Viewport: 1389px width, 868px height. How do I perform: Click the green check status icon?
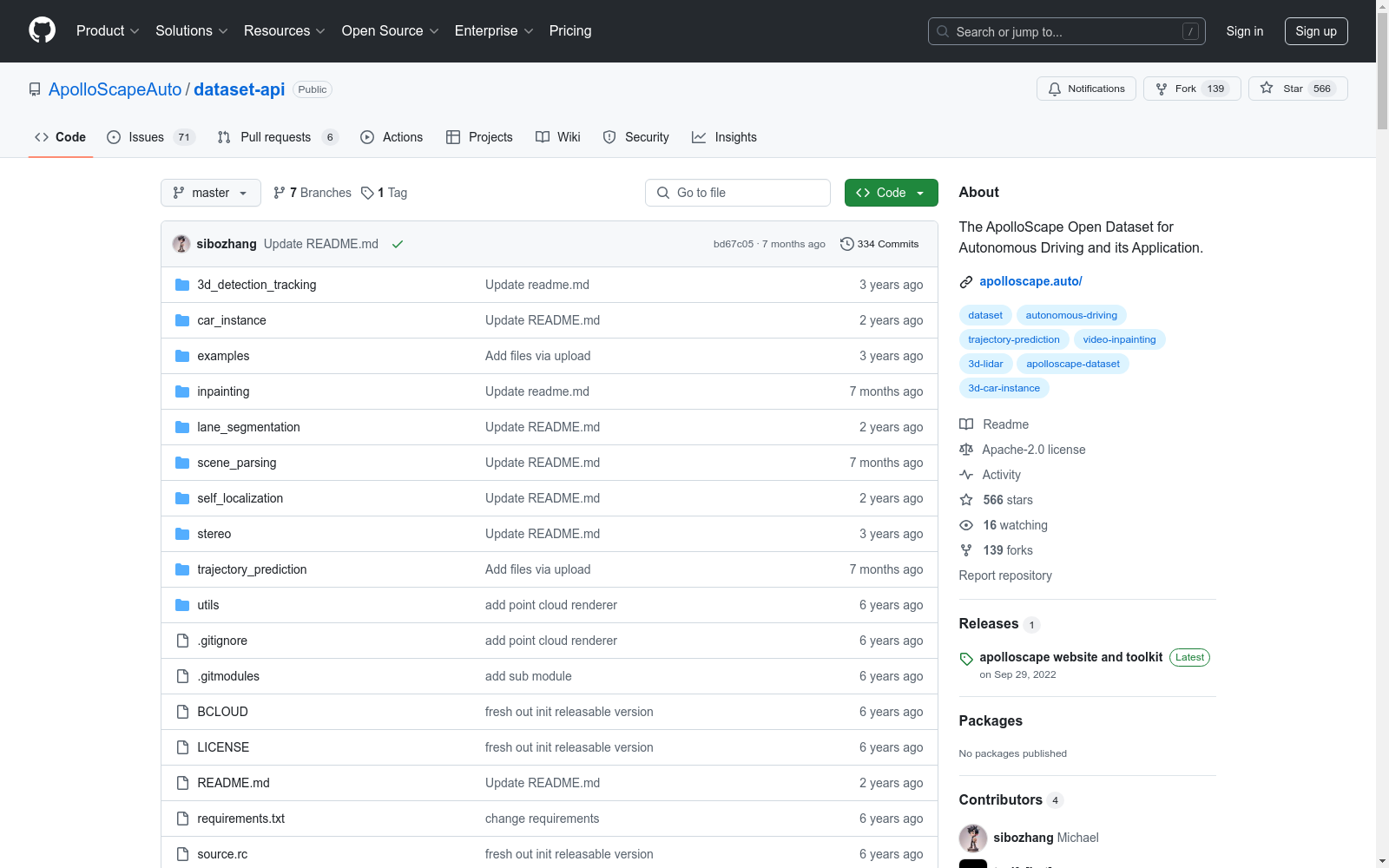(x=398, y=244)
